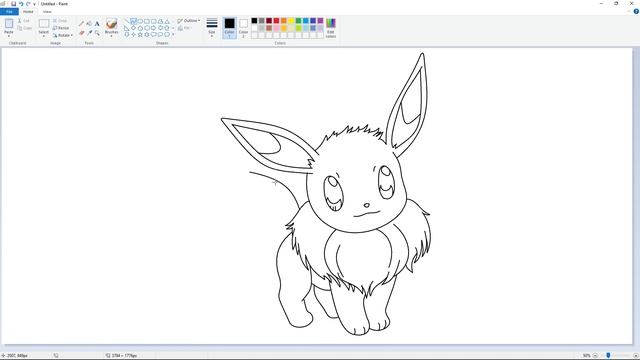The image size is (640, 360).
Task: Select the Text tool
Action: pyautogui.click(x=97, y=24)
